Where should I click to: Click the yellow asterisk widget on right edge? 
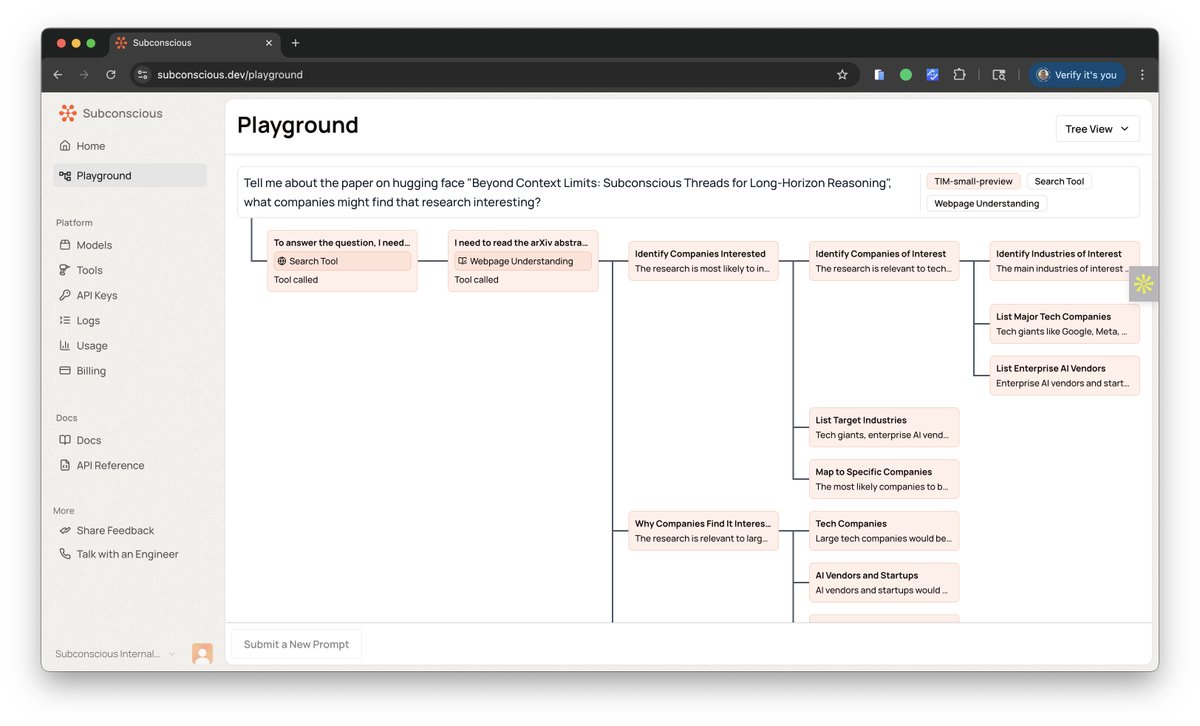(1144, 284)
